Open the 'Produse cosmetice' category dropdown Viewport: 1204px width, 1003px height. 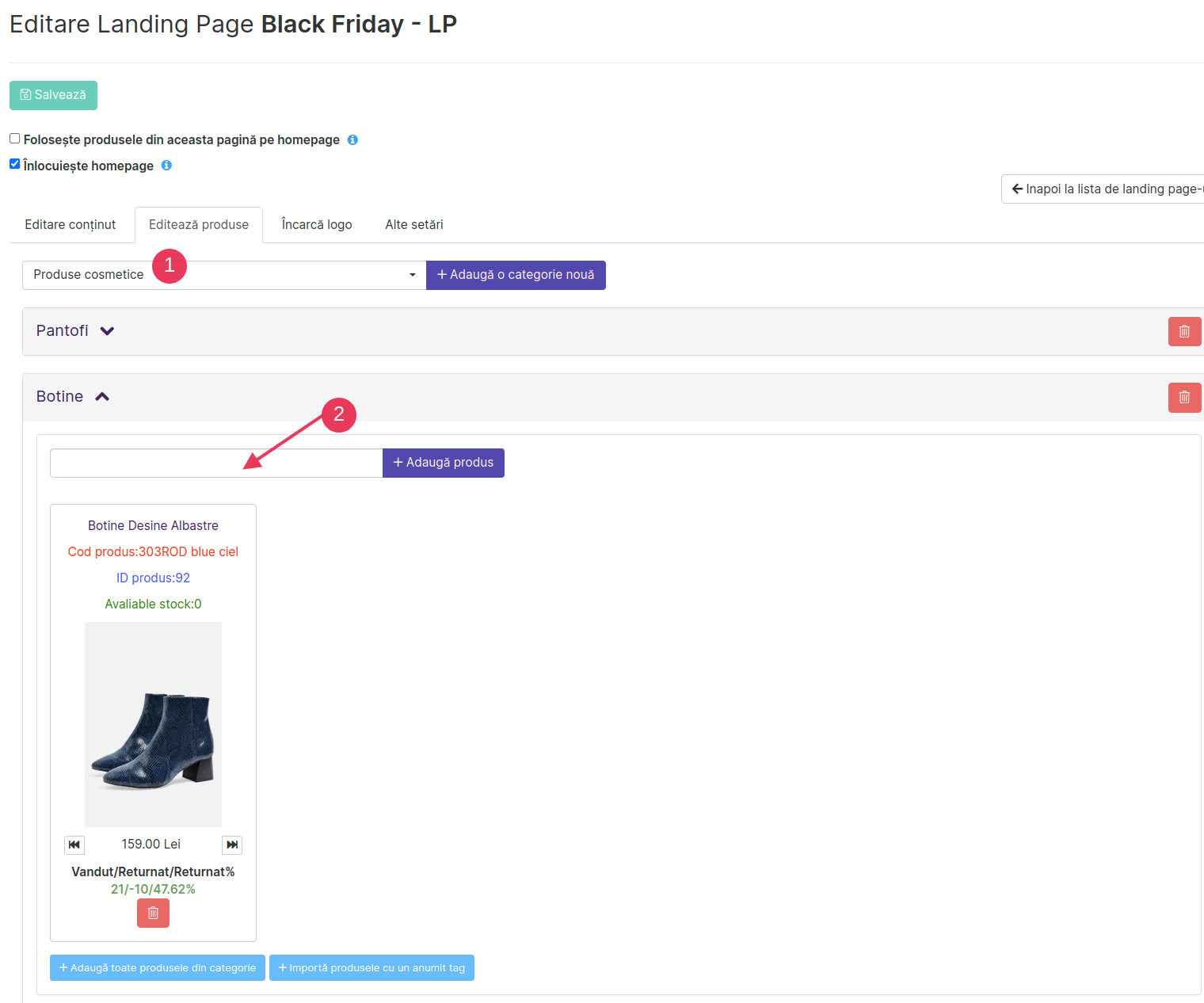pos(224,275)
